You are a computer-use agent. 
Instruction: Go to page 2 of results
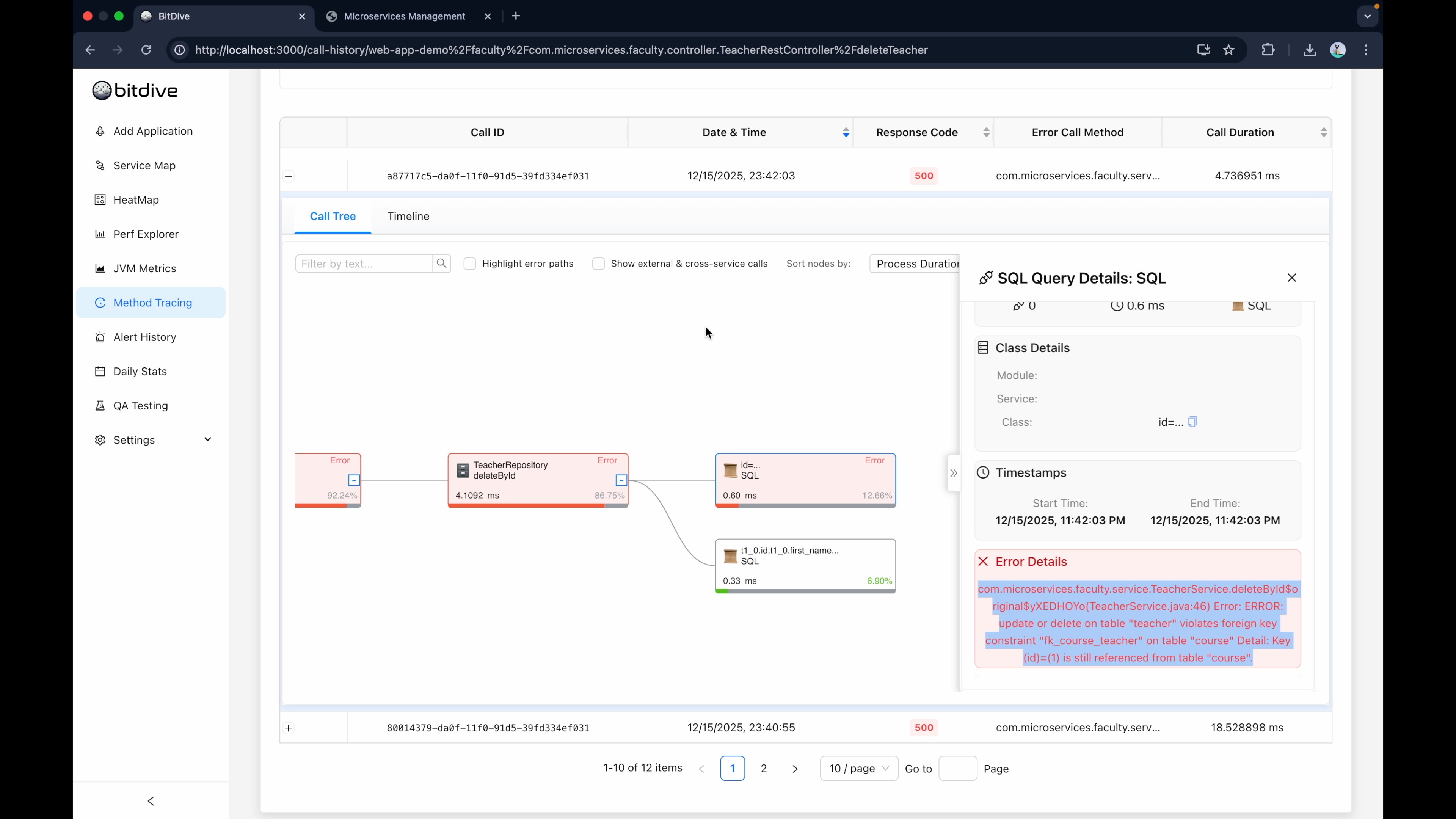tap(764, 768)
